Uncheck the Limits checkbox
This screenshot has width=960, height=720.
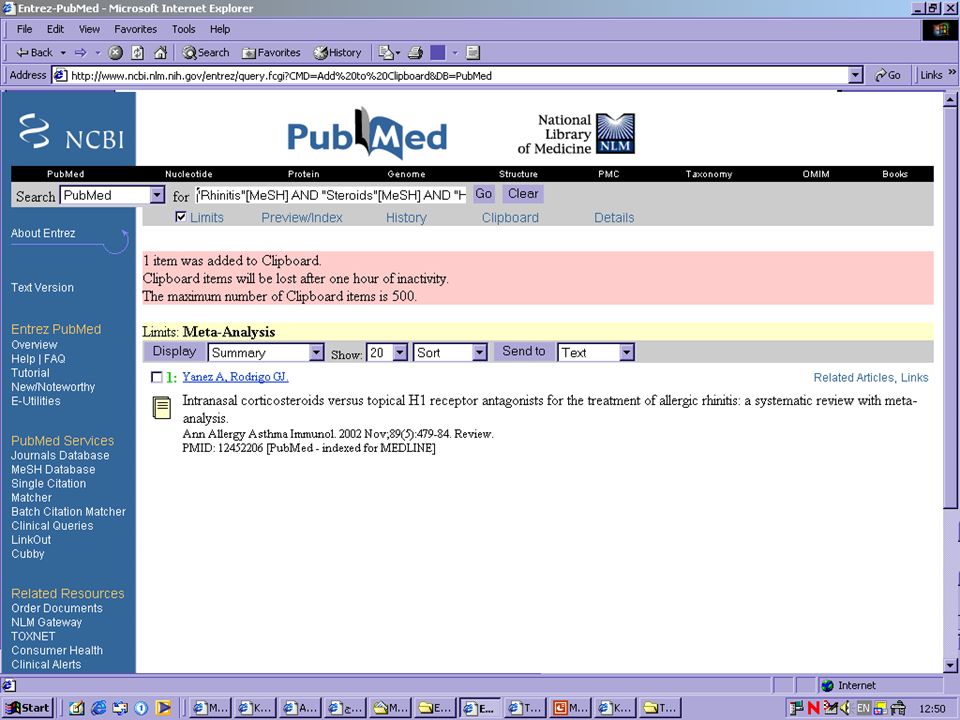(x=181, y=217)
